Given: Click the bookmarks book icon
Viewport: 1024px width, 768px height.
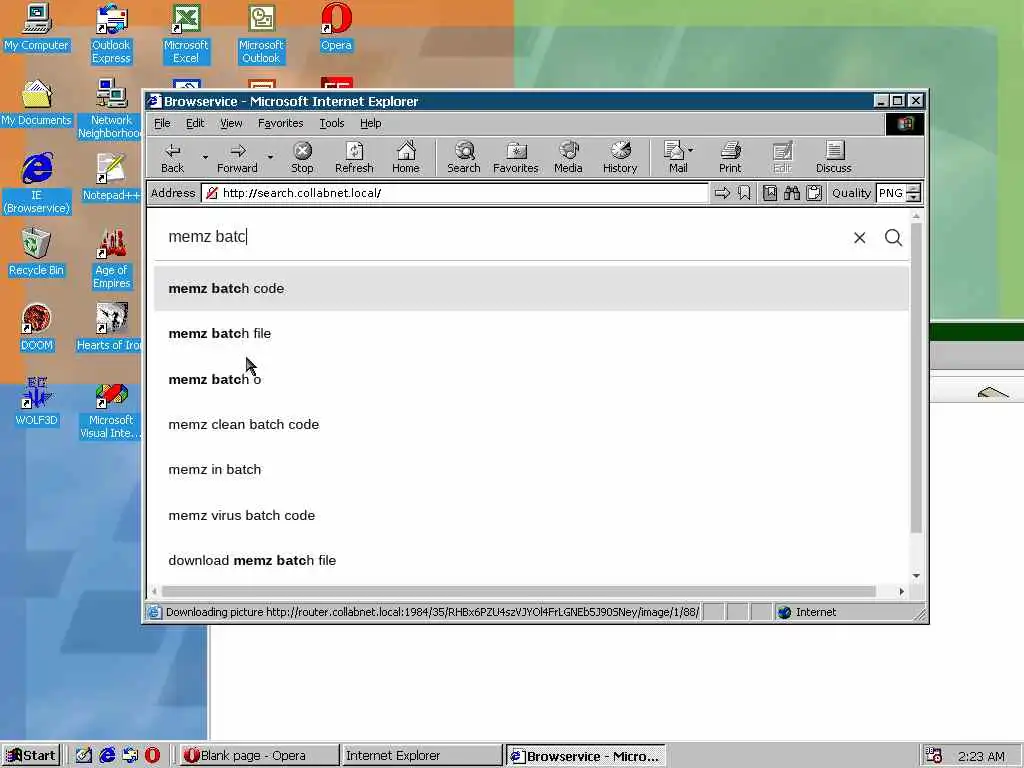Looking at the screenshot, I should pyautogui.click(x=770, y=193).
